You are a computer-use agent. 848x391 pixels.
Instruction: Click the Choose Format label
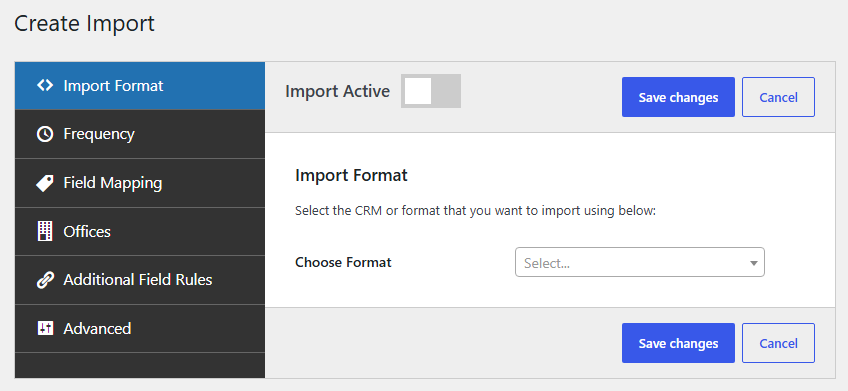pyautogui.click(x=343, y=262)
